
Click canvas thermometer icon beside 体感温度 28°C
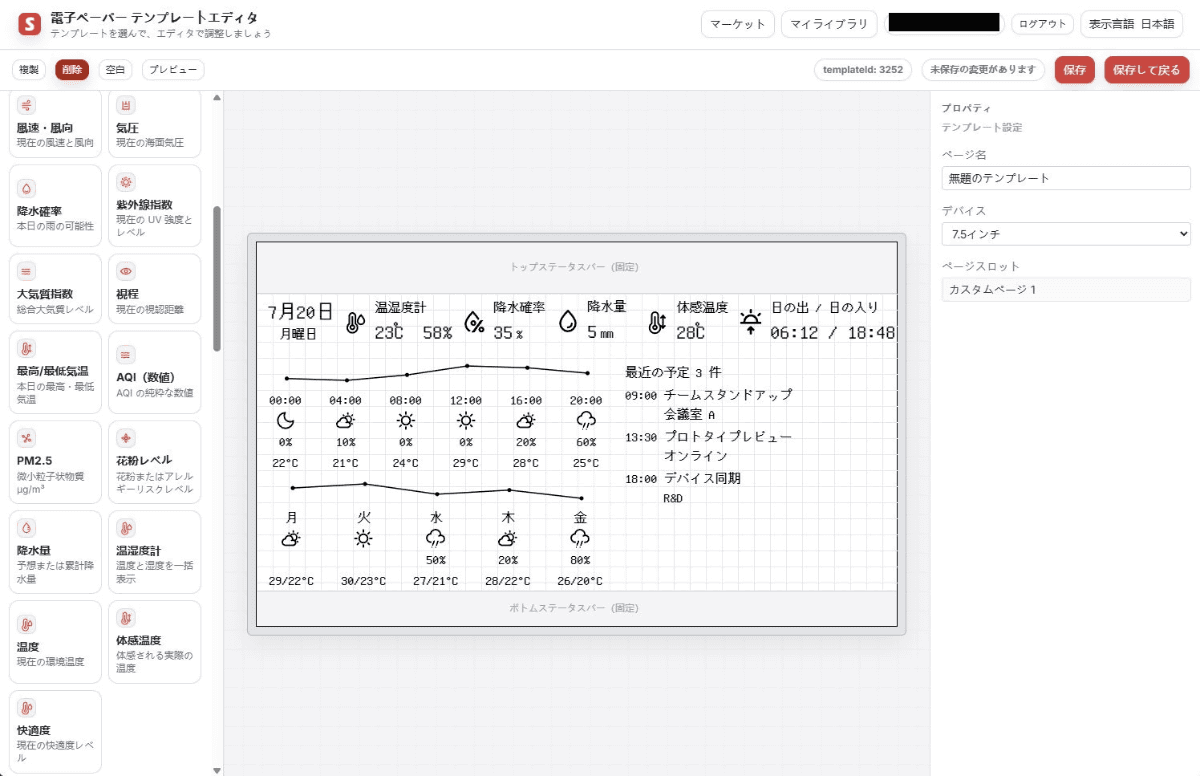pos(656,322)
